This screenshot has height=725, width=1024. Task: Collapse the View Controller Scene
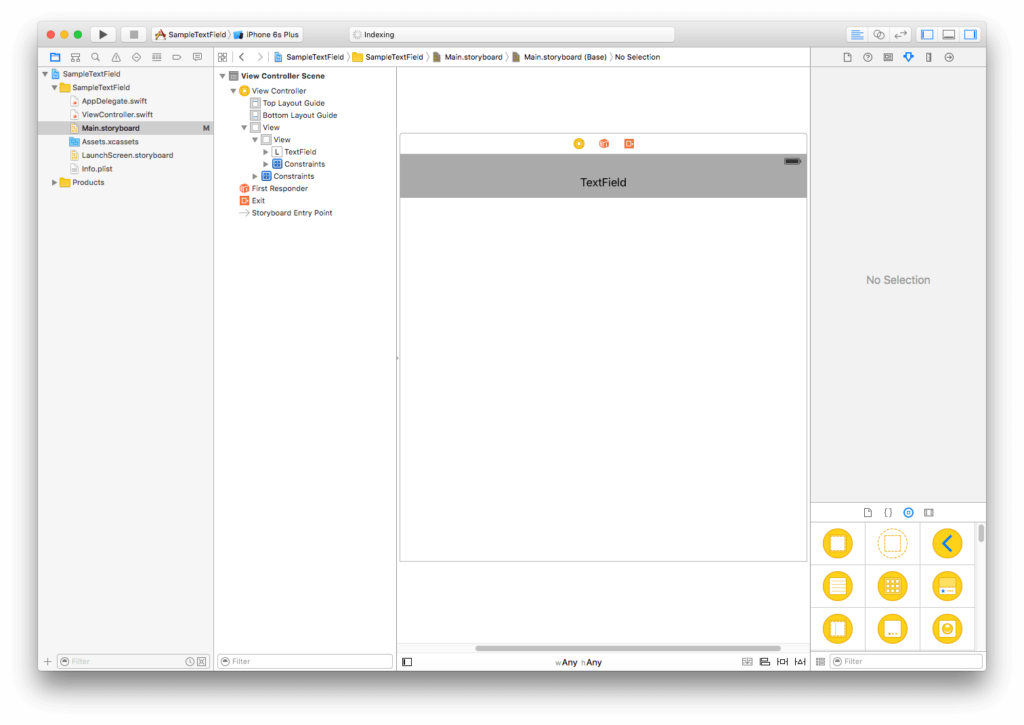pyautogui.click(x=222, y=76)
